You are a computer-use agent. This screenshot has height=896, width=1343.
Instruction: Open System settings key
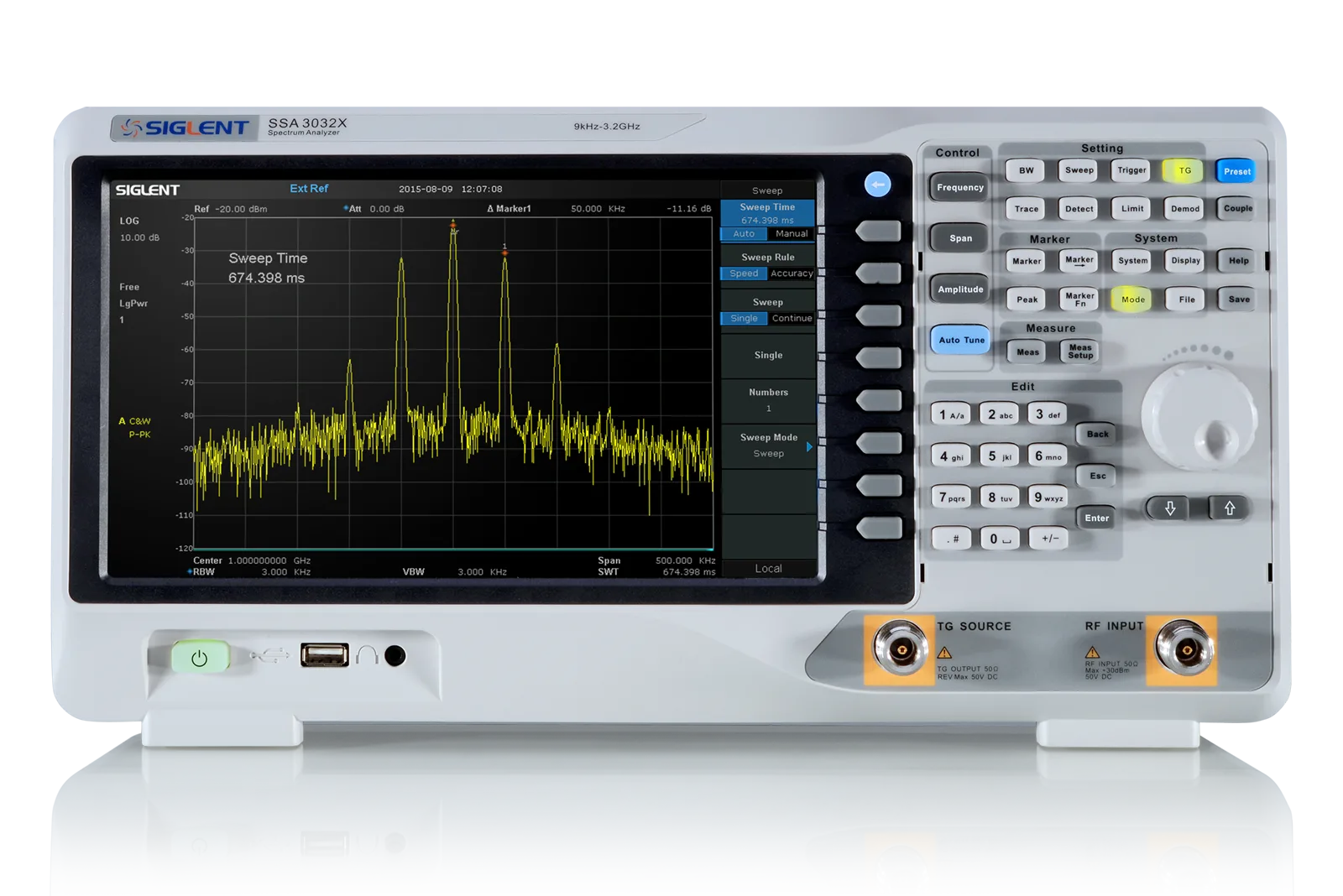(1132, 261)
